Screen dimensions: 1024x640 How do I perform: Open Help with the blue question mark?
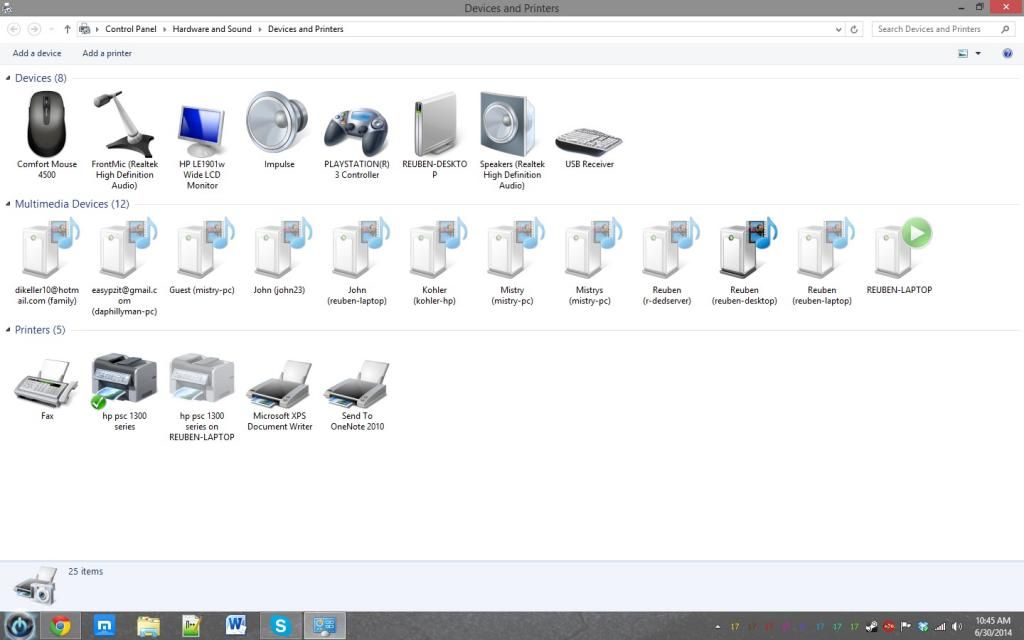point(1007,54)
